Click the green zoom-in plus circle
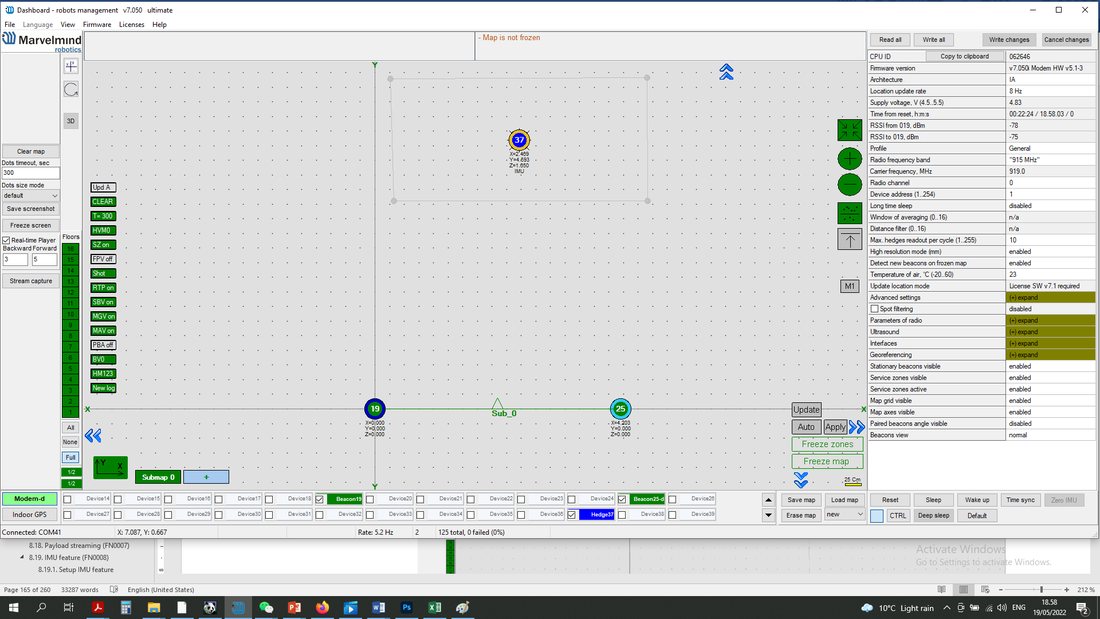Screen dimensions: 1100x619 850,159
